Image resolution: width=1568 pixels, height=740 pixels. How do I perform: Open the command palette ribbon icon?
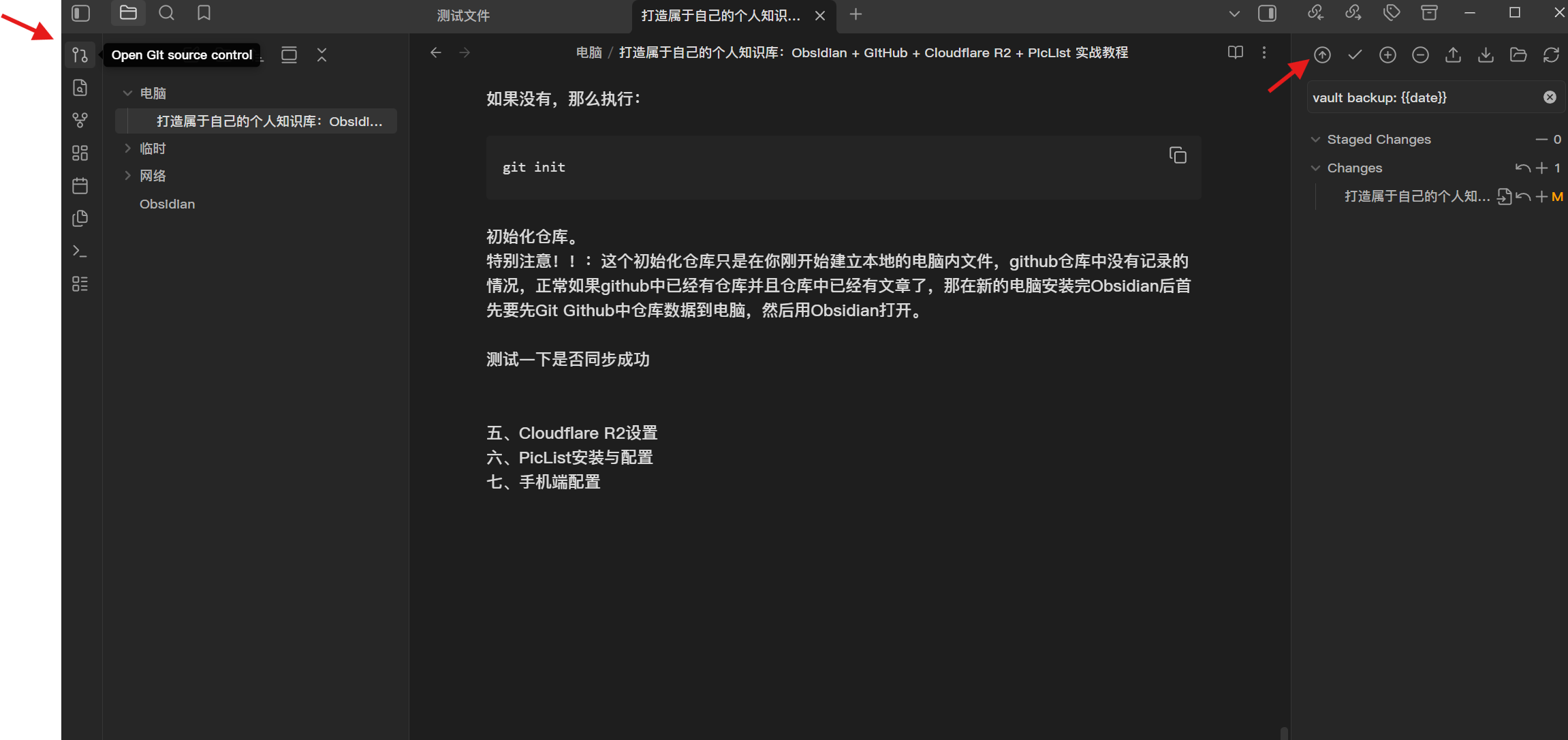(x=80, y=251)
